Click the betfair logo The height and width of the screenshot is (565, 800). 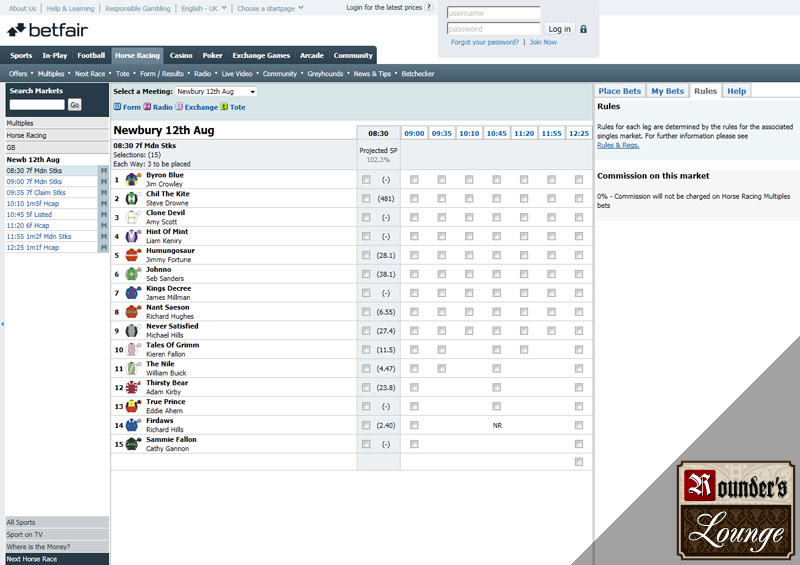point(47,30)
